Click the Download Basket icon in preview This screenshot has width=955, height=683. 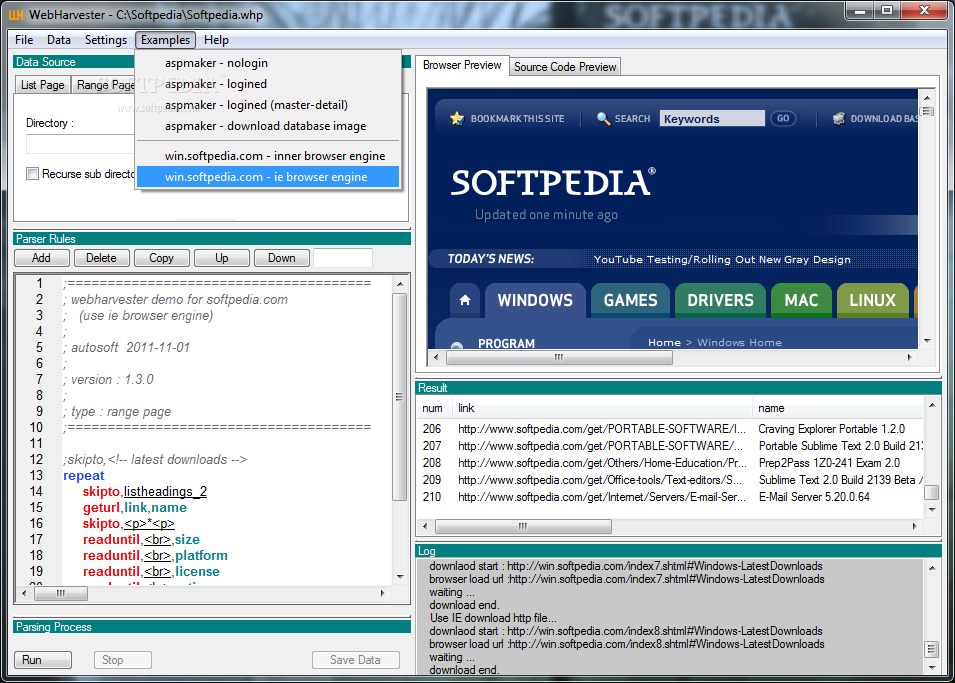(839, 118)
